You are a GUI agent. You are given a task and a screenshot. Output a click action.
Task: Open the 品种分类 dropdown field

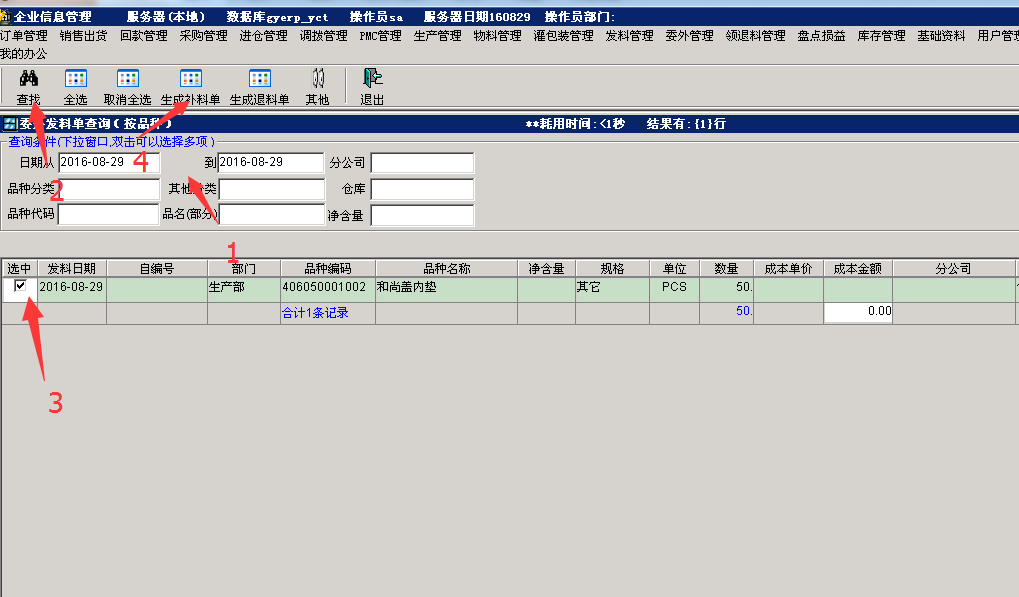coord(108,189)
